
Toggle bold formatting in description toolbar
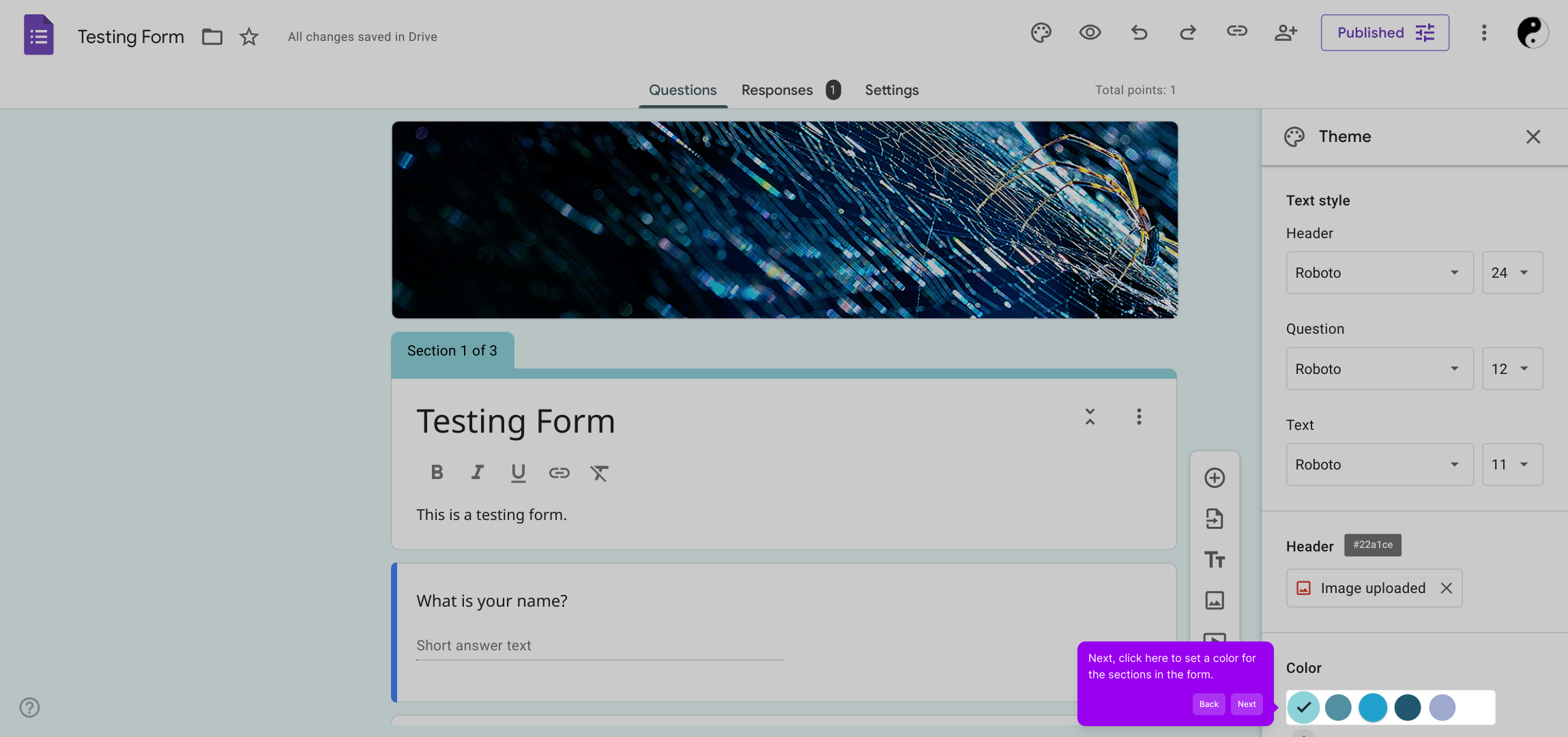pos(437,472)
